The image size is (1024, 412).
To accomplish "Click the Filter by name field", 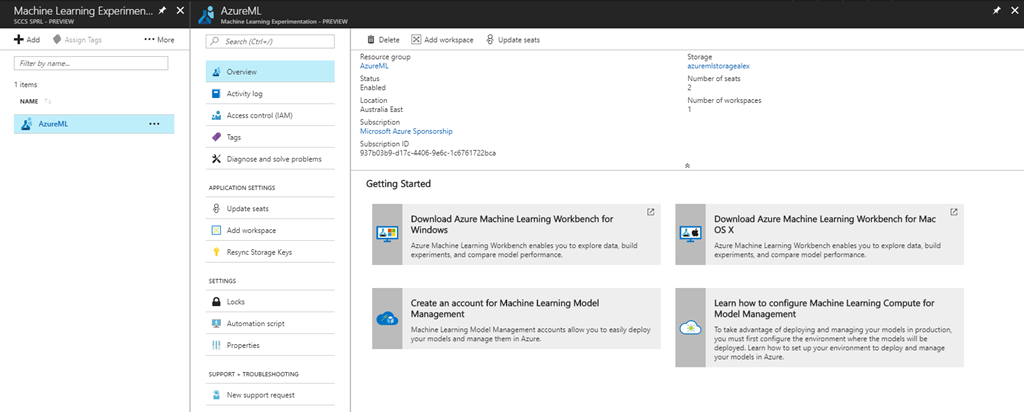I will point(91,63).
